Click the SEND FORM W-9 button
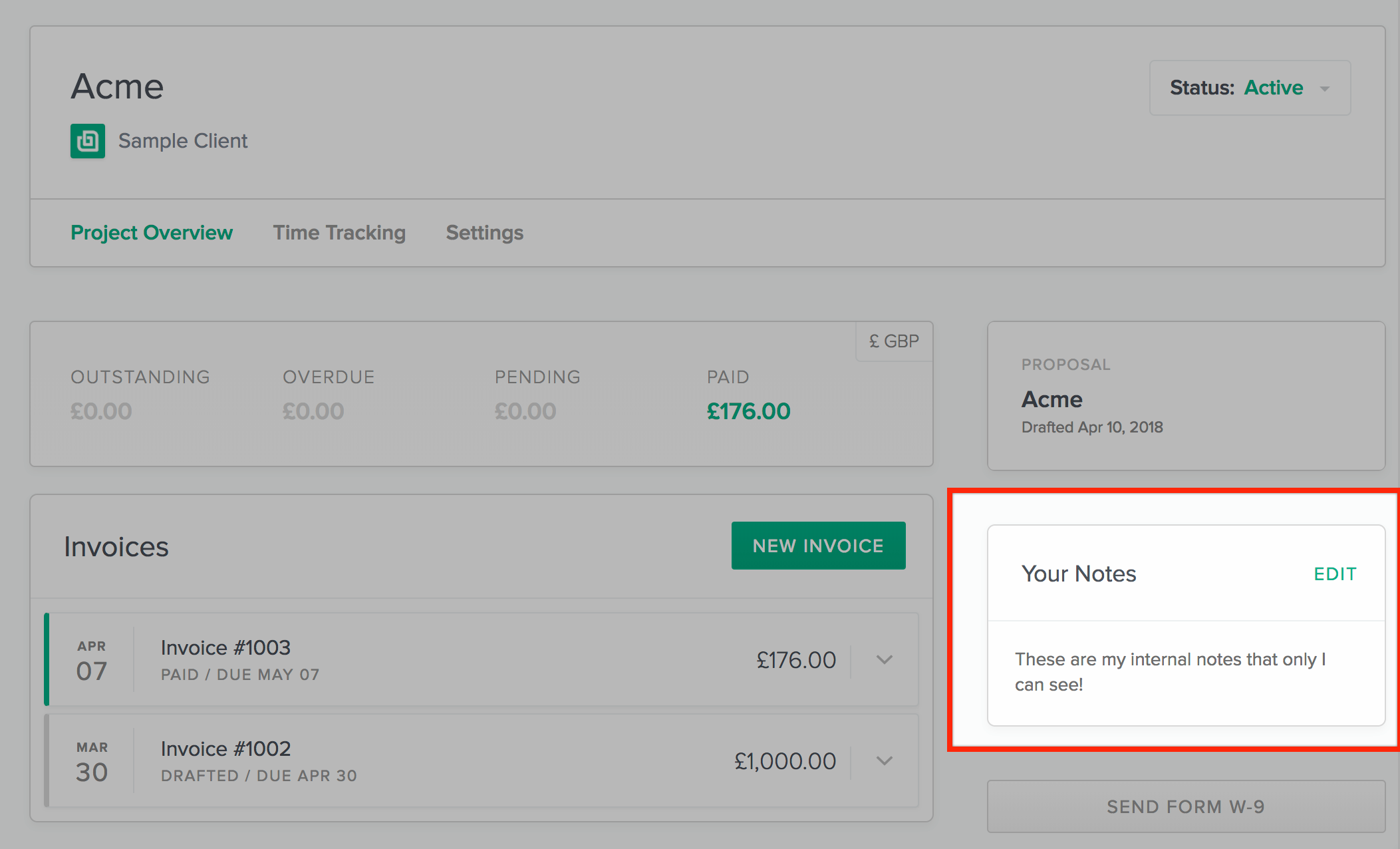1400x849 pixels. (1185, 806)
